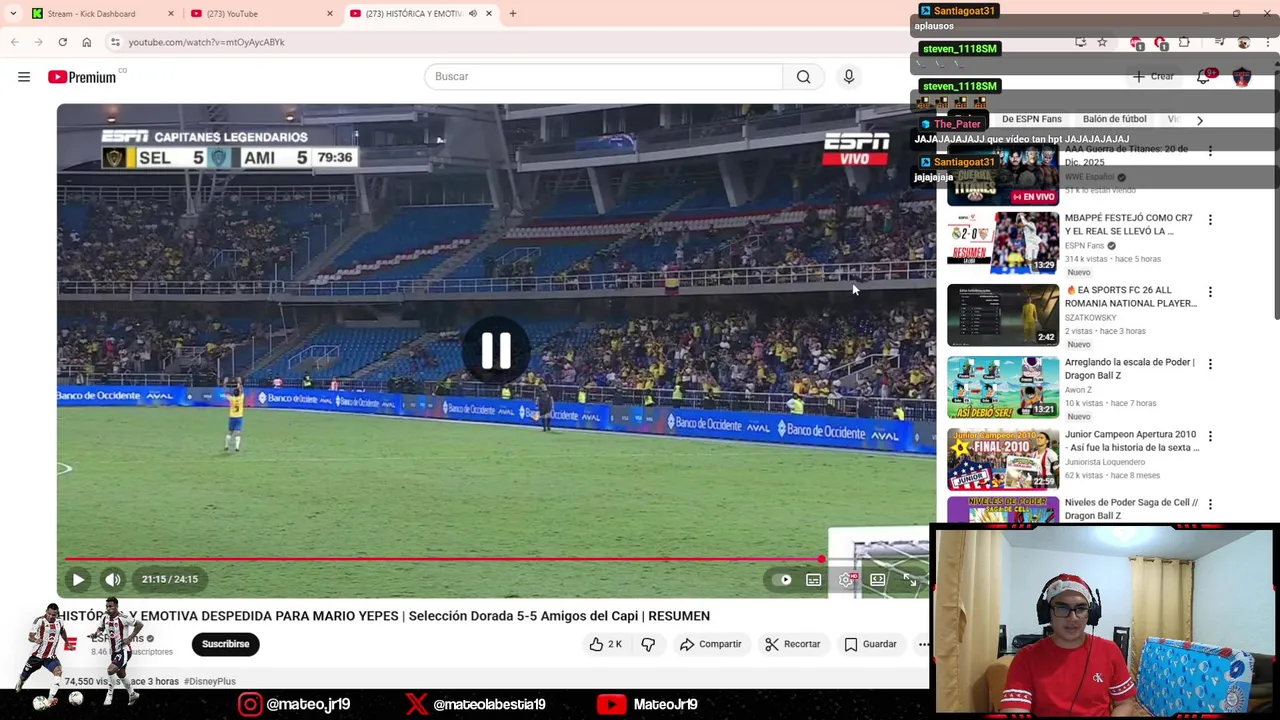
Task: Bookmark this page with the star
Action: 1102,42
